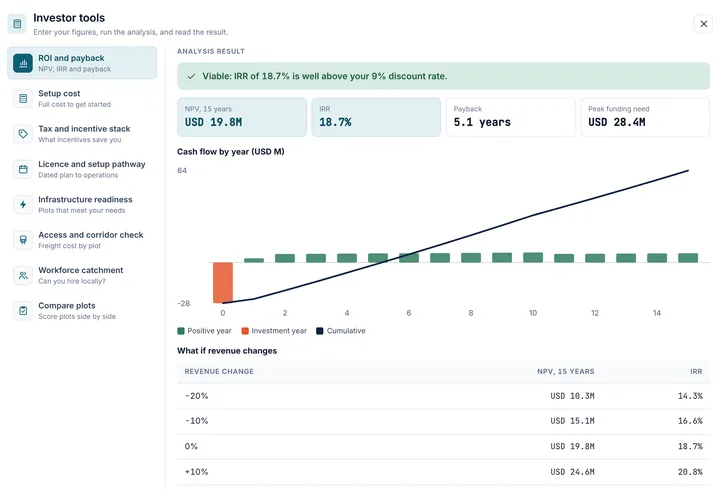Open Compare plots tool
This screenshot has width=720, height=495.
82,310
